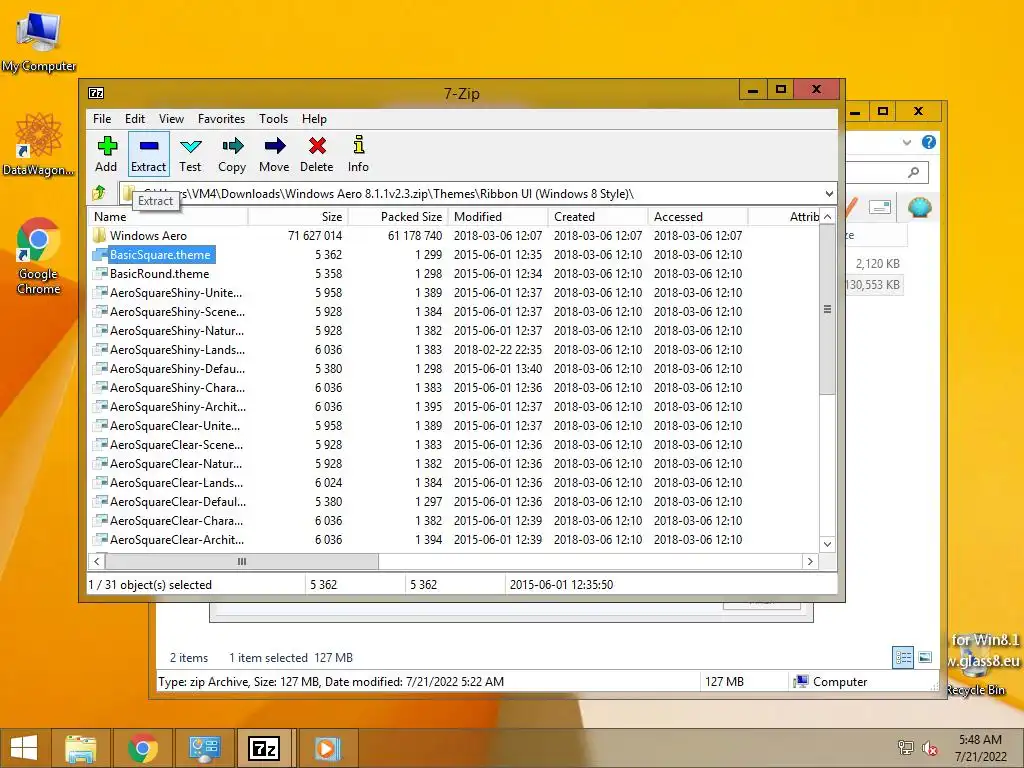1024x768 pixels.
Task: Click the Extract toolbar button
Action: click(x=149, y=154)
